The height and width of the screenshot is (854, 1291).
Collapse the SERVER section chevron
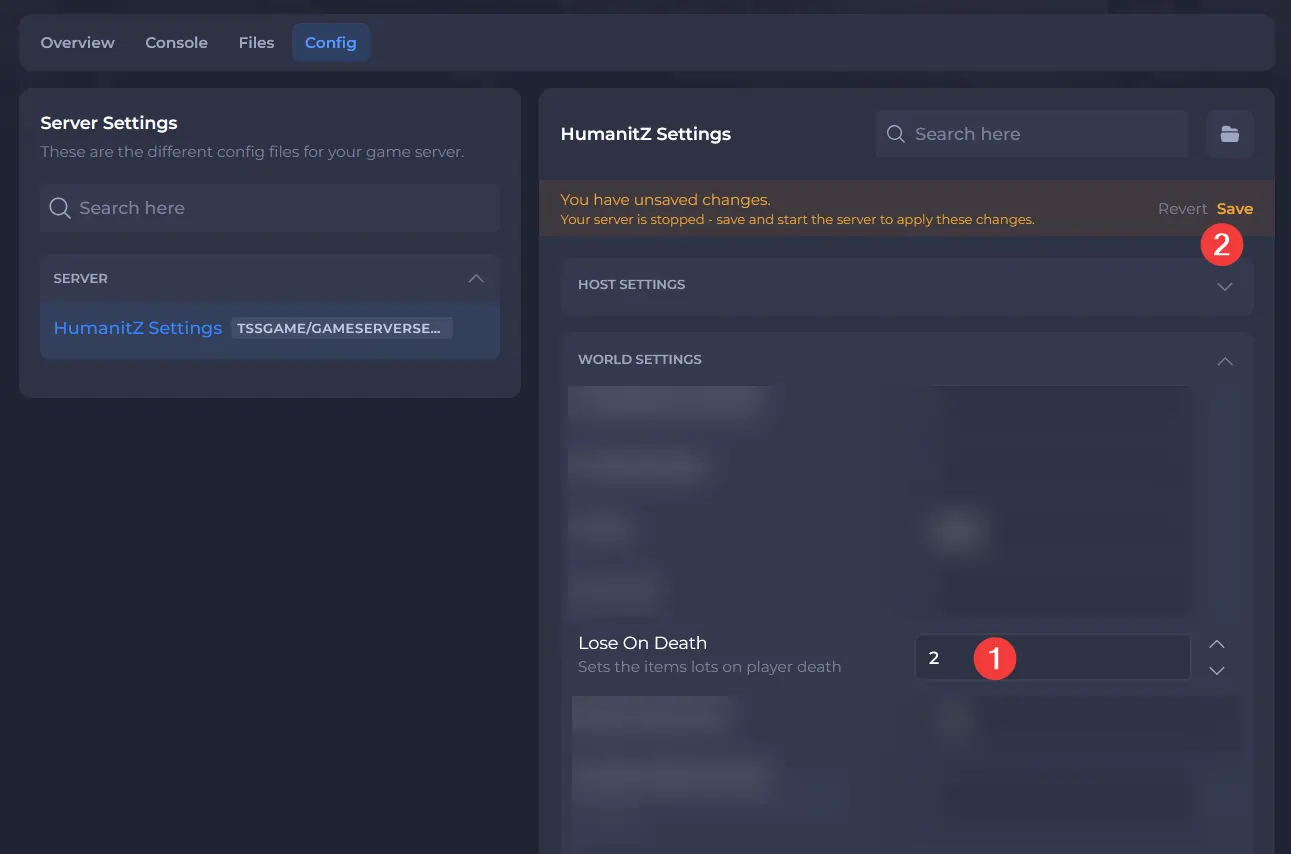pos(476,278)
